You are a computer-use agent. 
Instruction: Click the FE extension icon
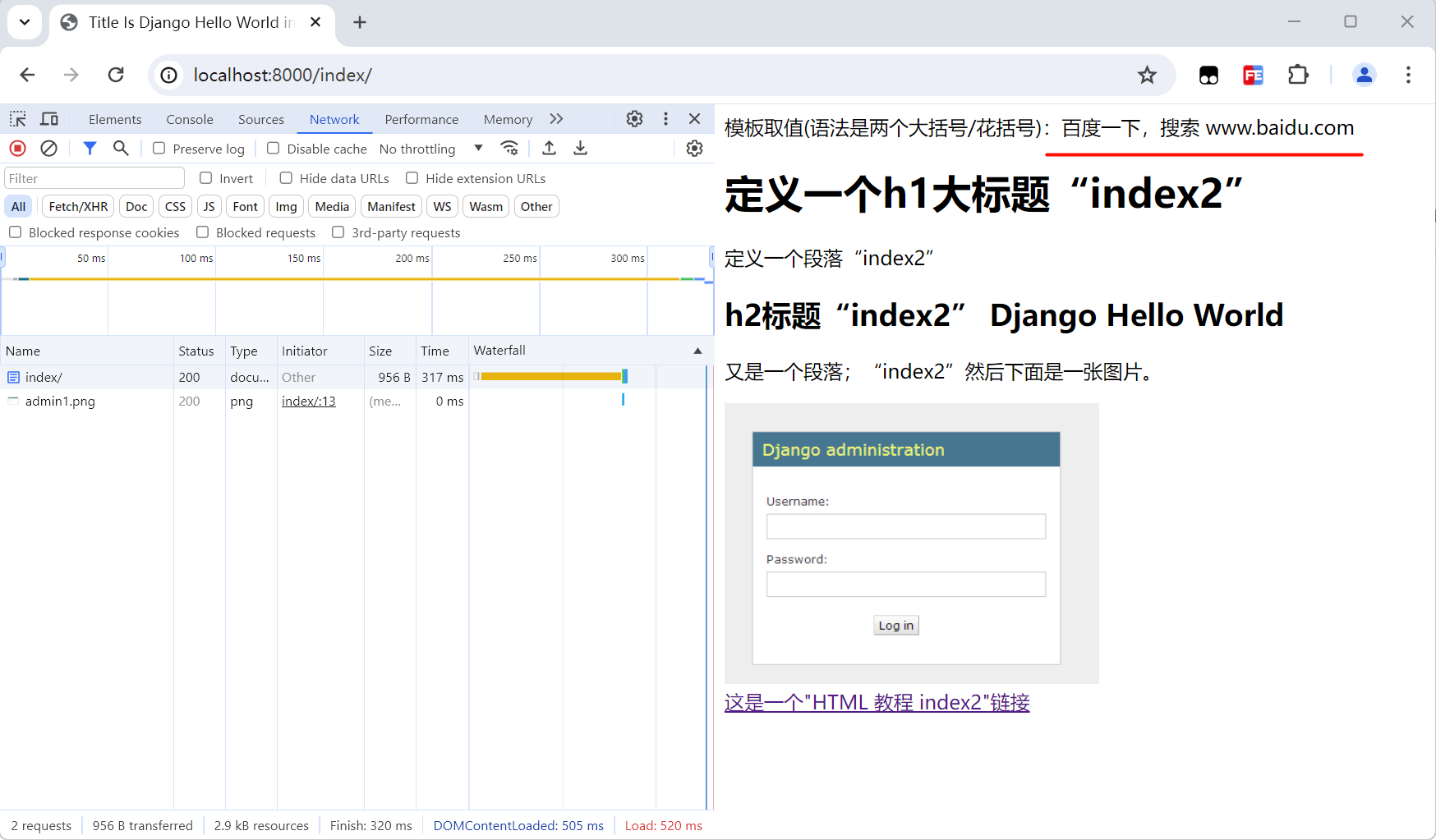1253,76
